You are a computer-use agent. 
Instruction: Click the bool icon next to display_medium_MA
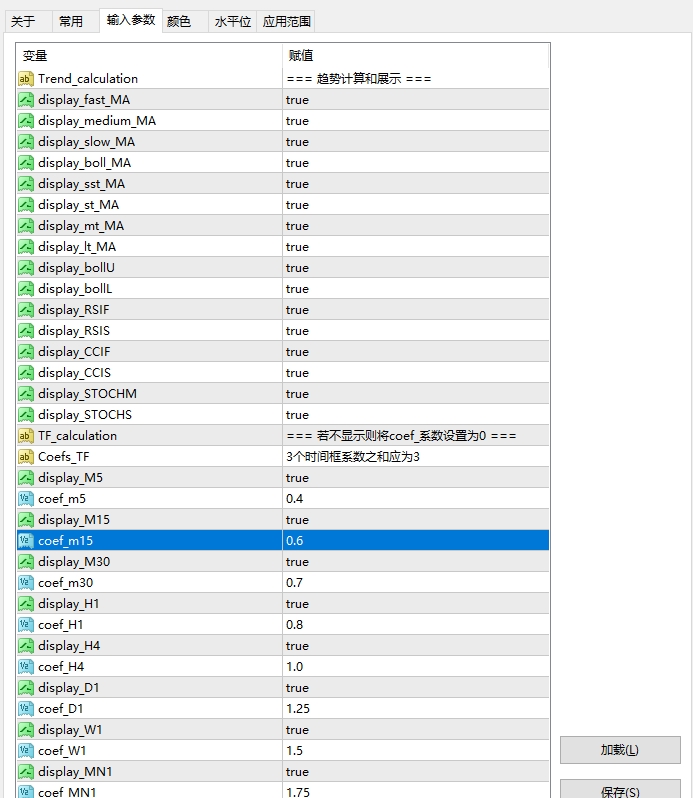point(26,121)
